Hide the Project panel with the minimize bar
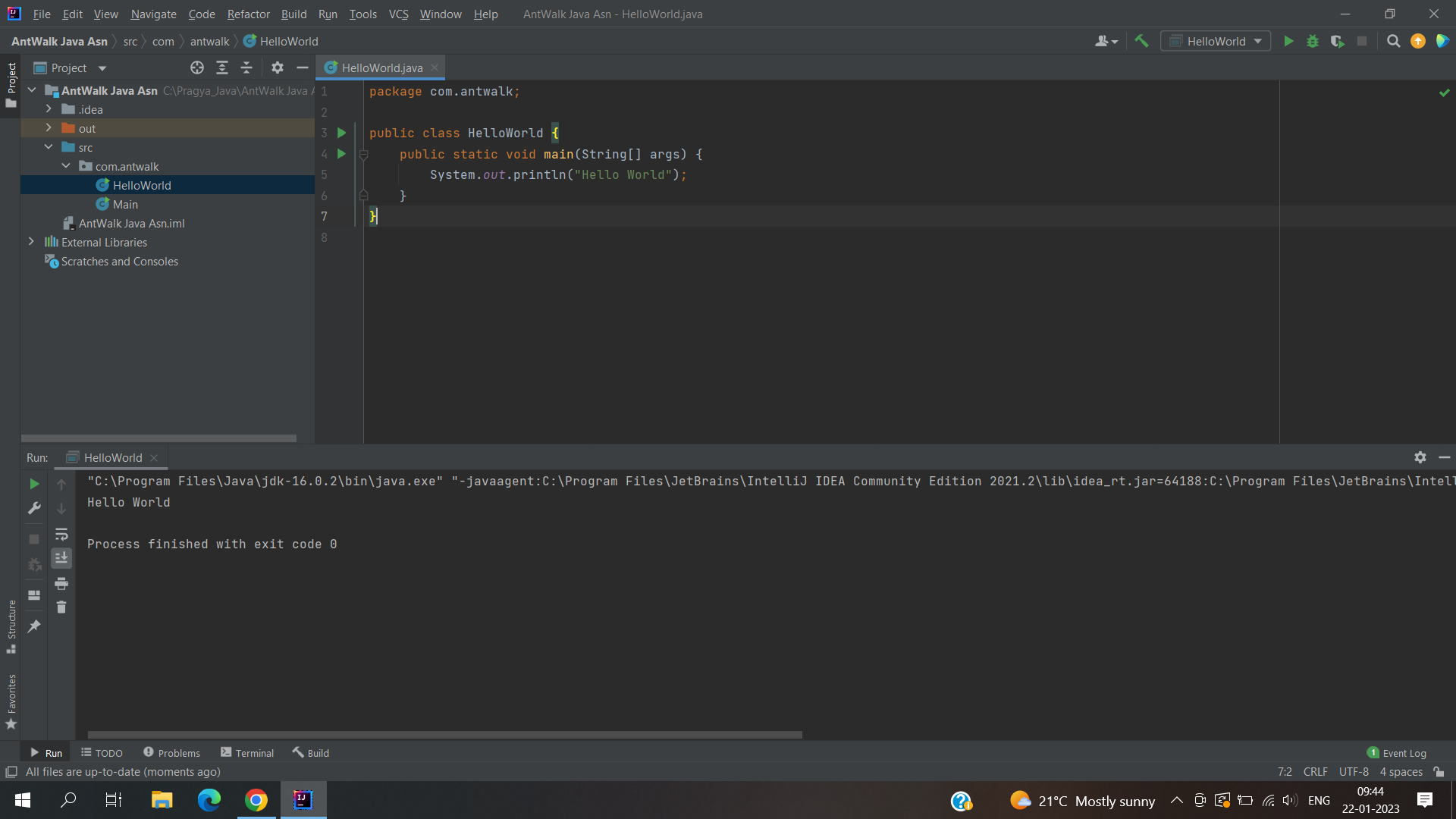1456x819 pixels. pyautogui.click(x=302, y=67)
